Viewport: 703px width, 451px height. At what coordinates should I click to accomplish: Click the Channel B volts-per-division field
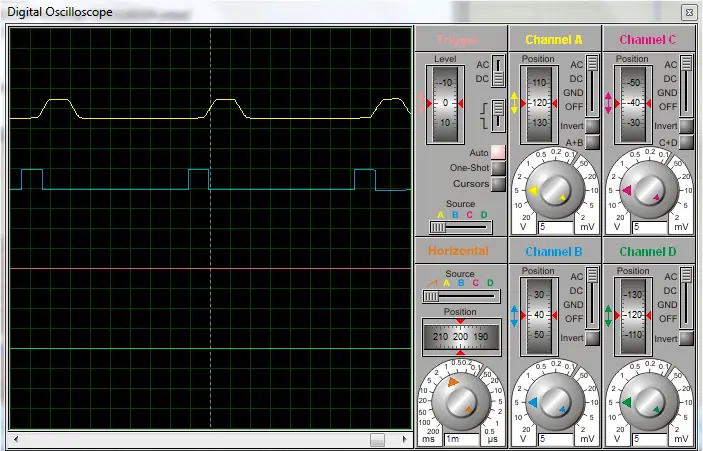click(x=555, y=439)
